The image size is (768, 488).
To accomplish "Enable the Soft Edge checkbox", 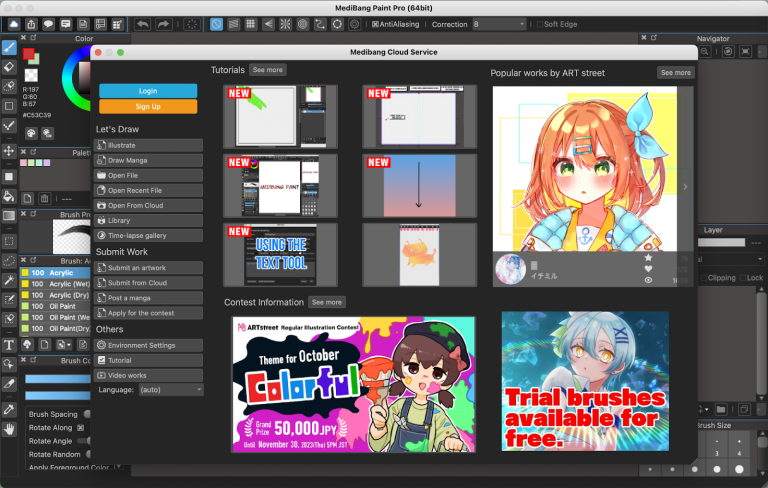I will 539,24.
